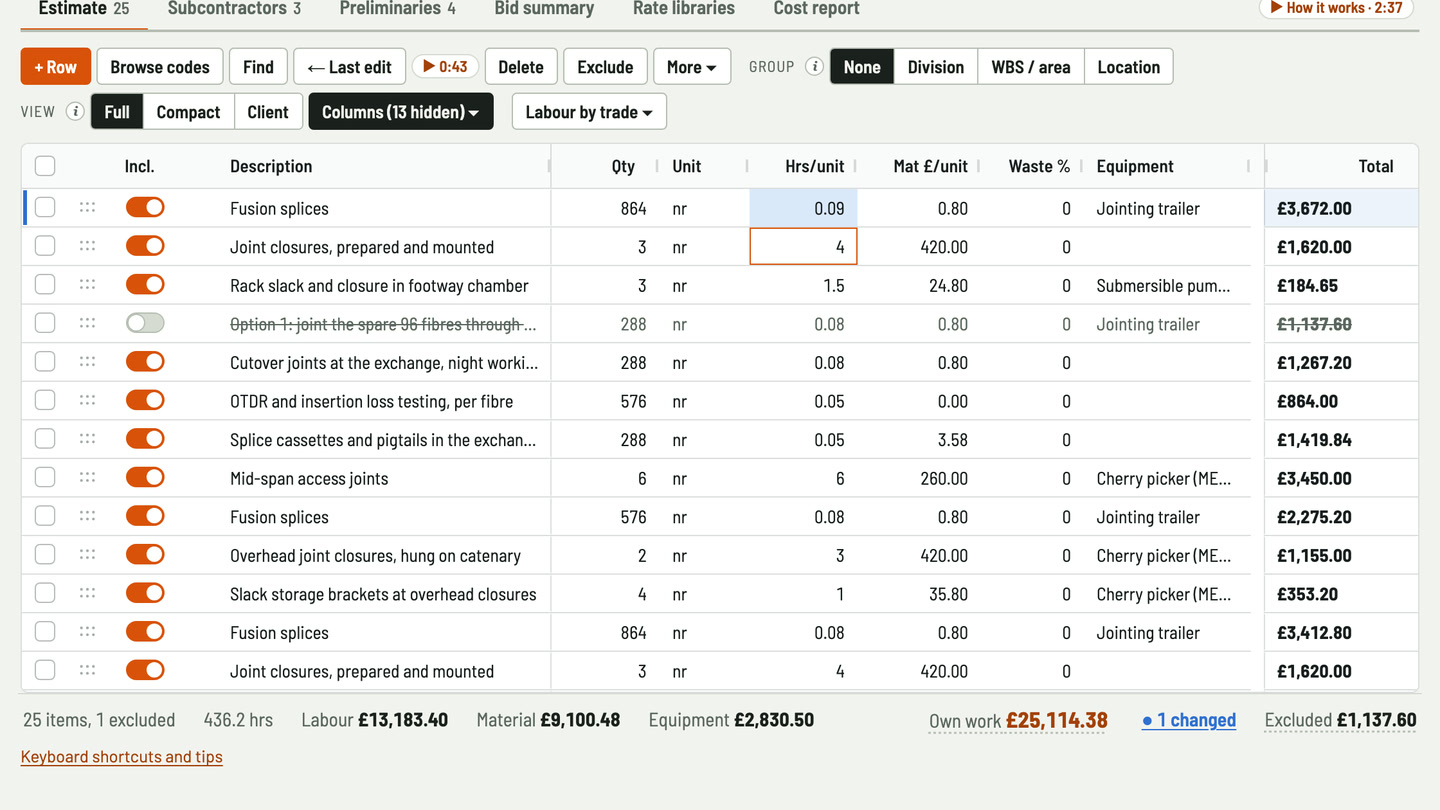Group rows by Location
Image resolution: width=1440 pixels, height=810 pixels.
pos(1129,67)
